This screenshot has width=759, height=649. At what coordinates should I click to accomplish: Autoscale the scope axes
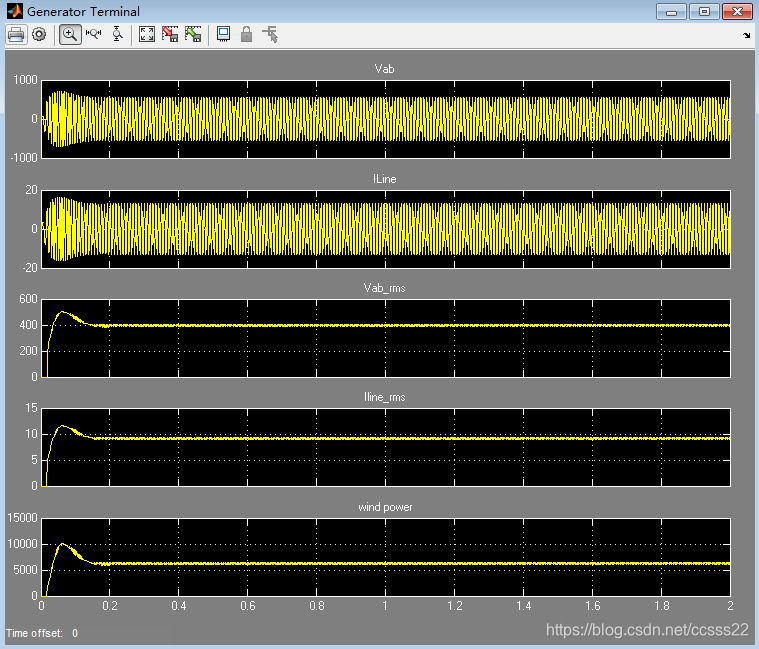(147, 34)
